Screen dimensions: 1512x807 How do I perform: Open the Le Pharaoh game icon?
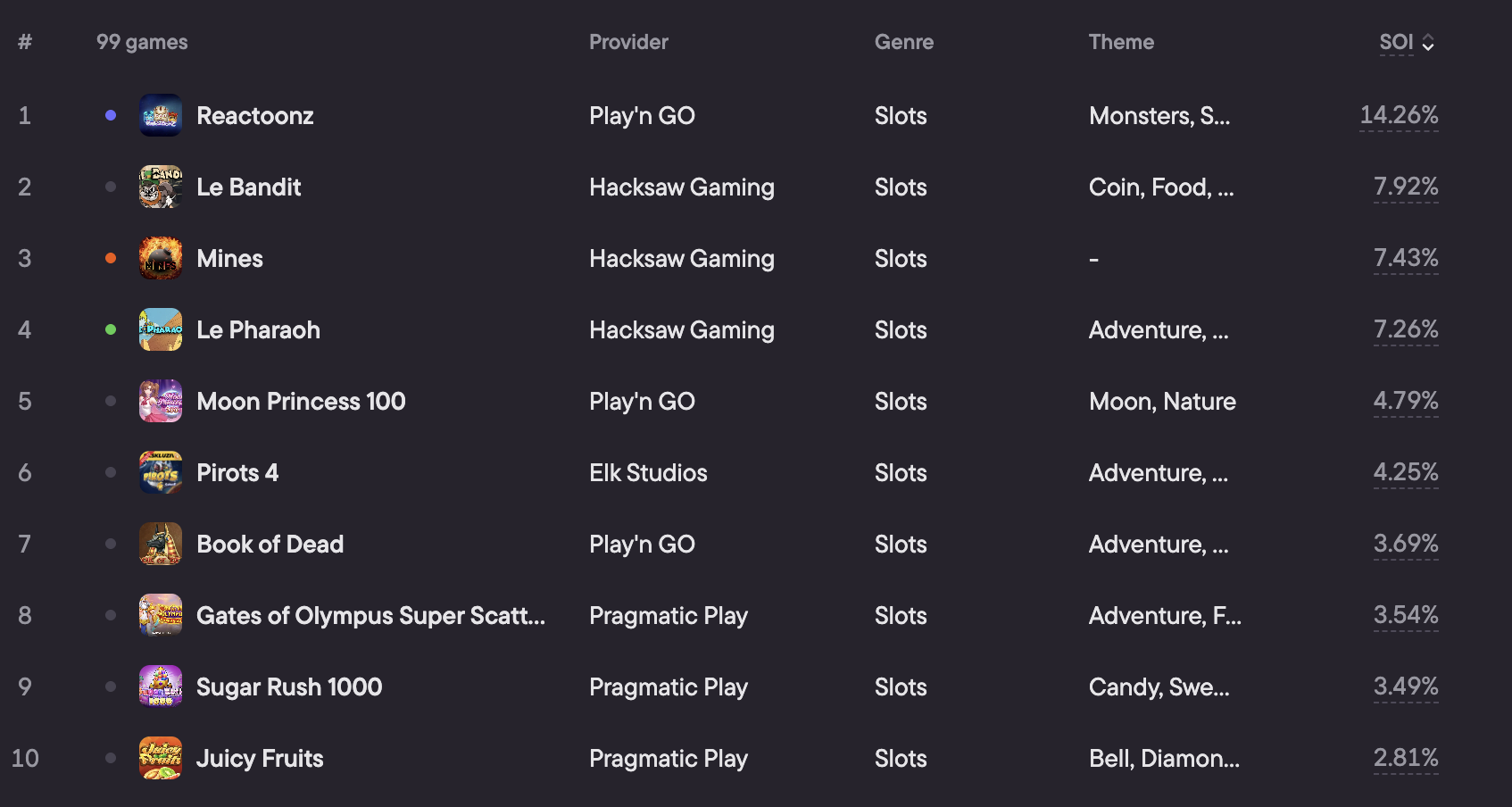[161, 329]
